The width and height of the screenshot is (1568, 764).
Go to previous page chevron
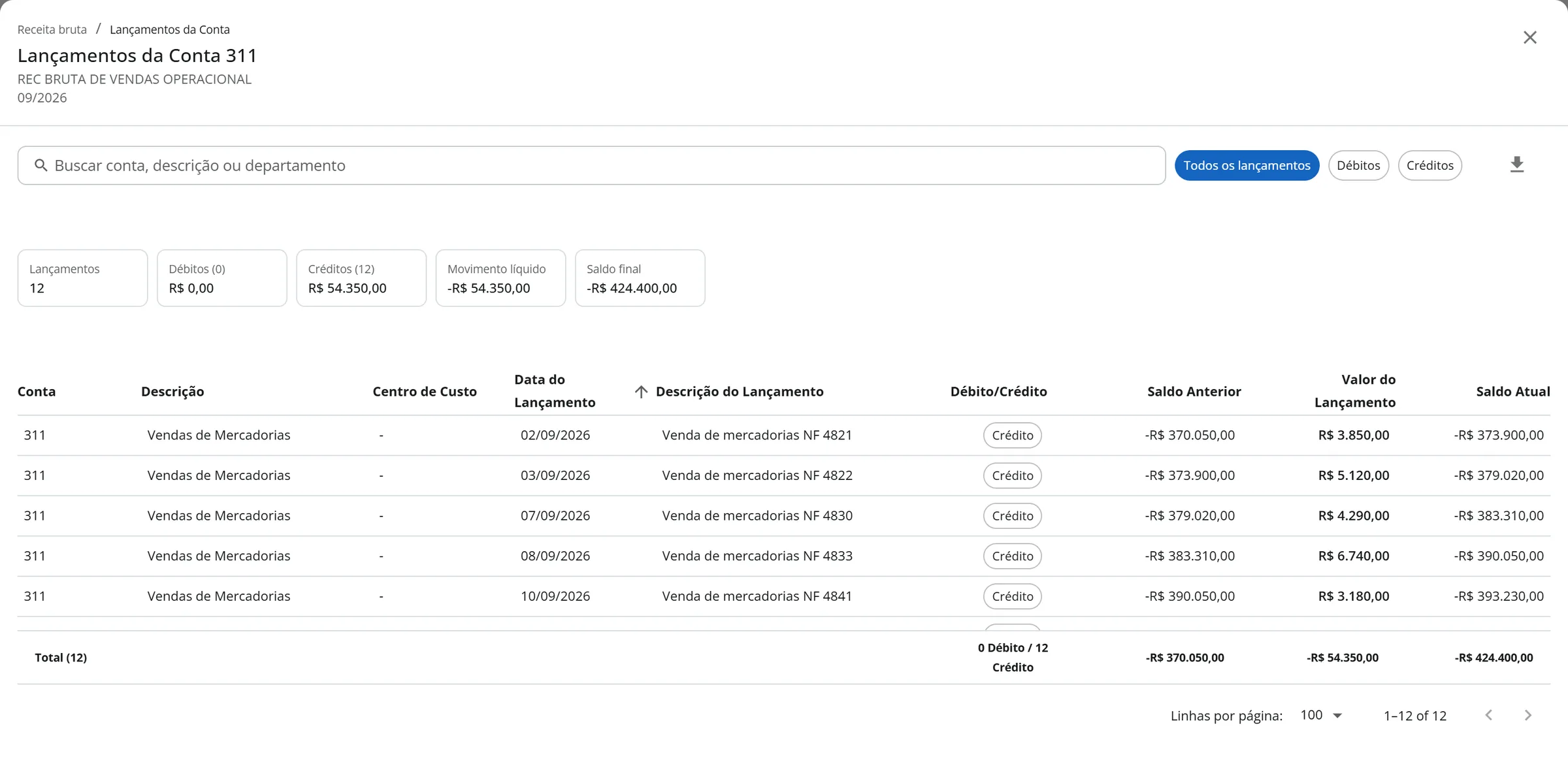click(x=1488, y=715)
